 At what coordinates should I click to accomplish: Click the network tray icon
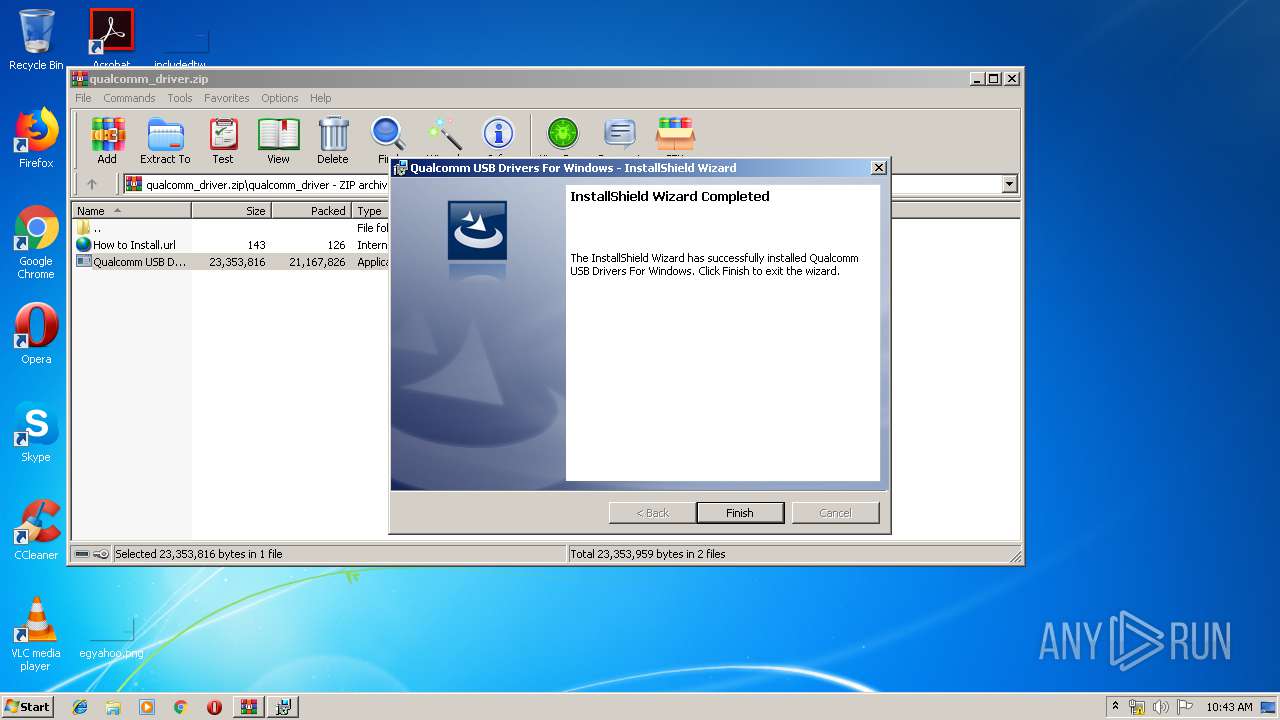(x=1137, y=707)
